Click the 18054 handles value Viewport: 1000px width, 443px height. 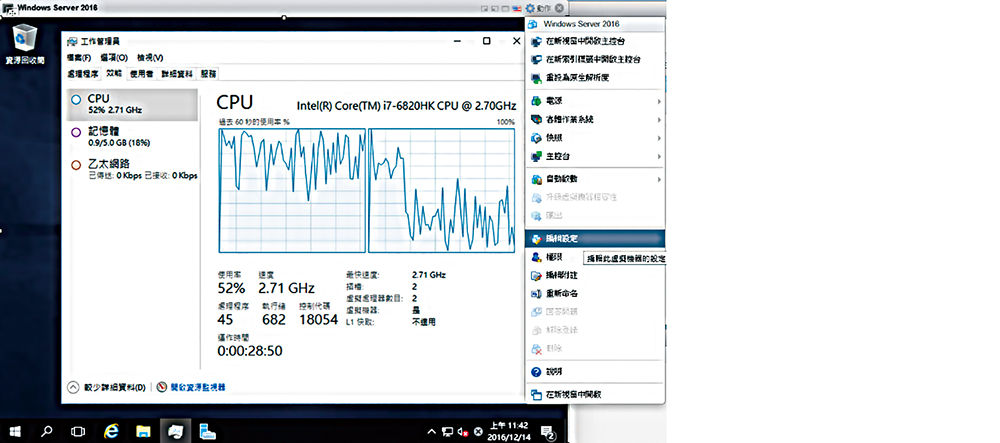[318, 319]
